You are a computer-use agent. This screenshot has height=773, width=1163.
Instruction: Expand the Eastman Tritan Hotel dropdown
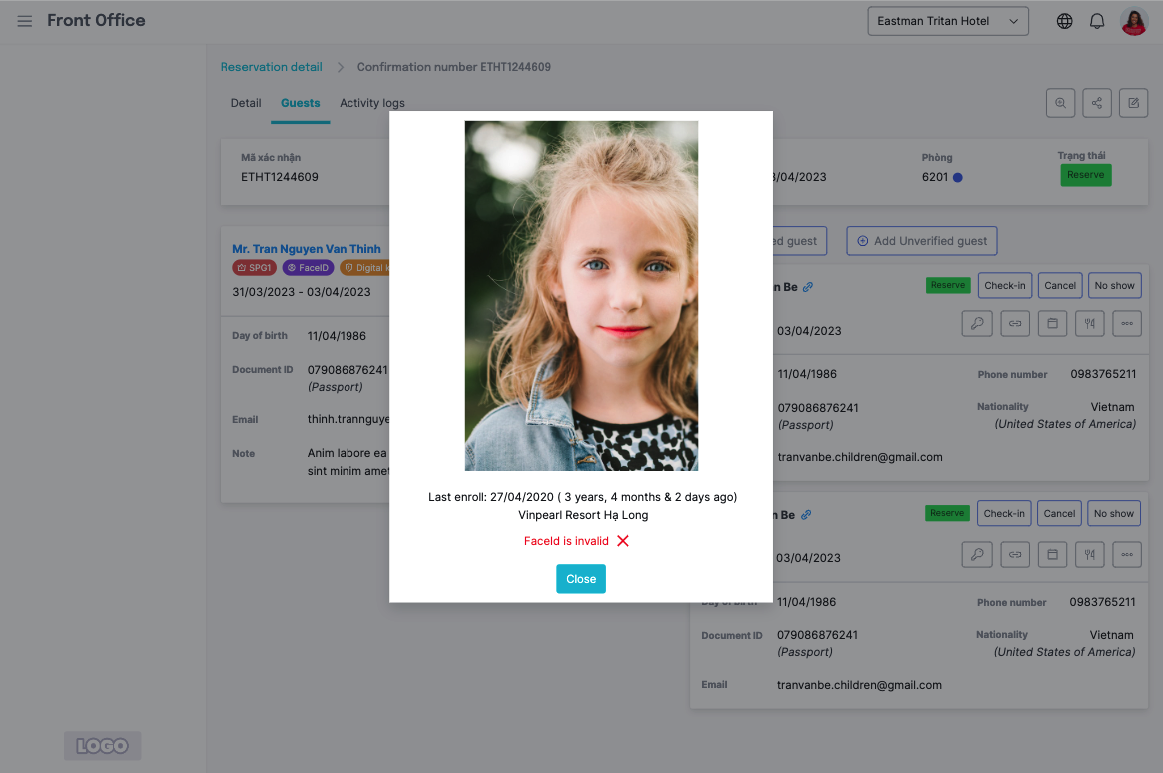coord(947,21)
